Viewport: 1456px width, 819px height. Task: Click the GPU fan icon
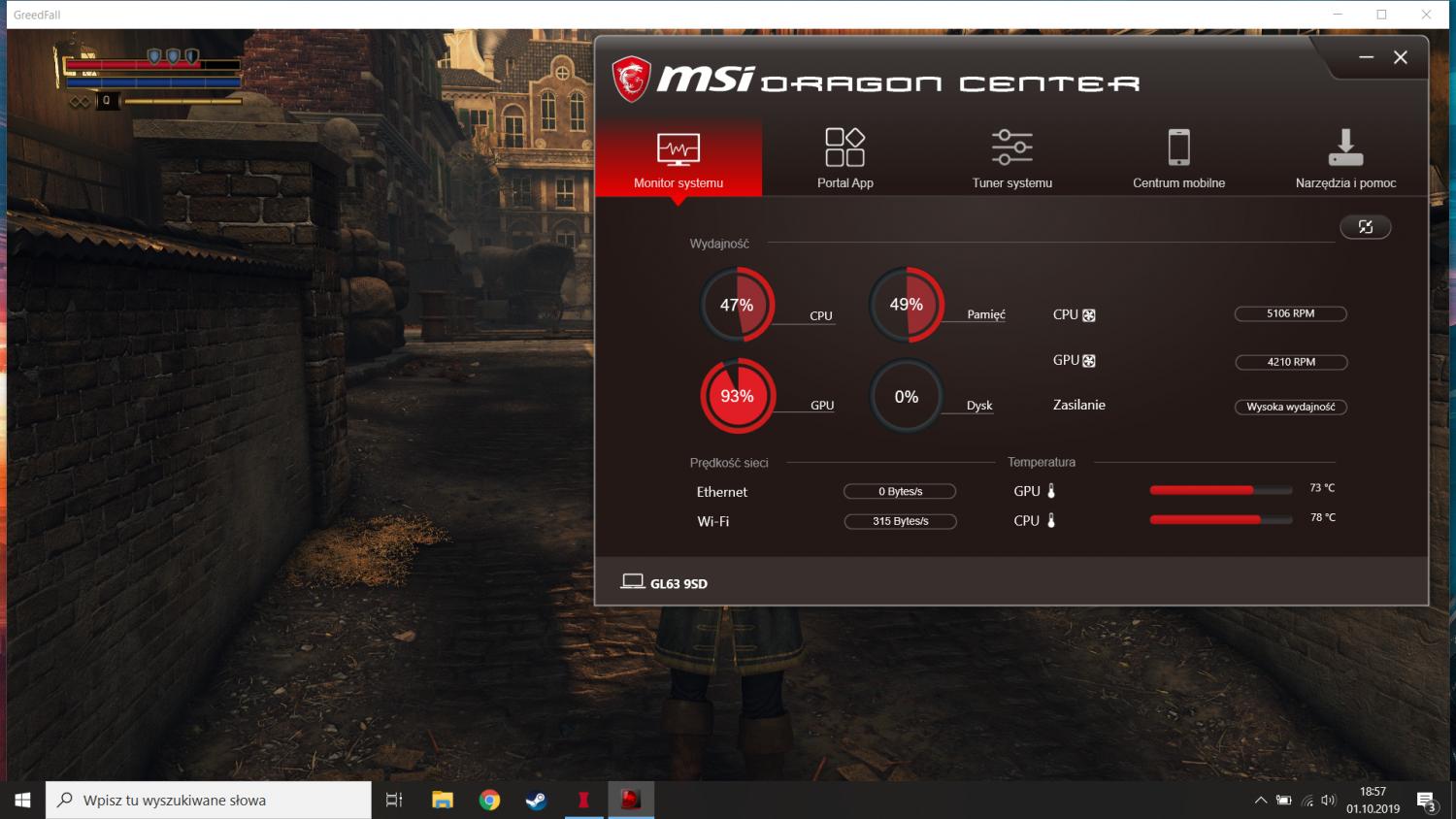pos(1089,361)
